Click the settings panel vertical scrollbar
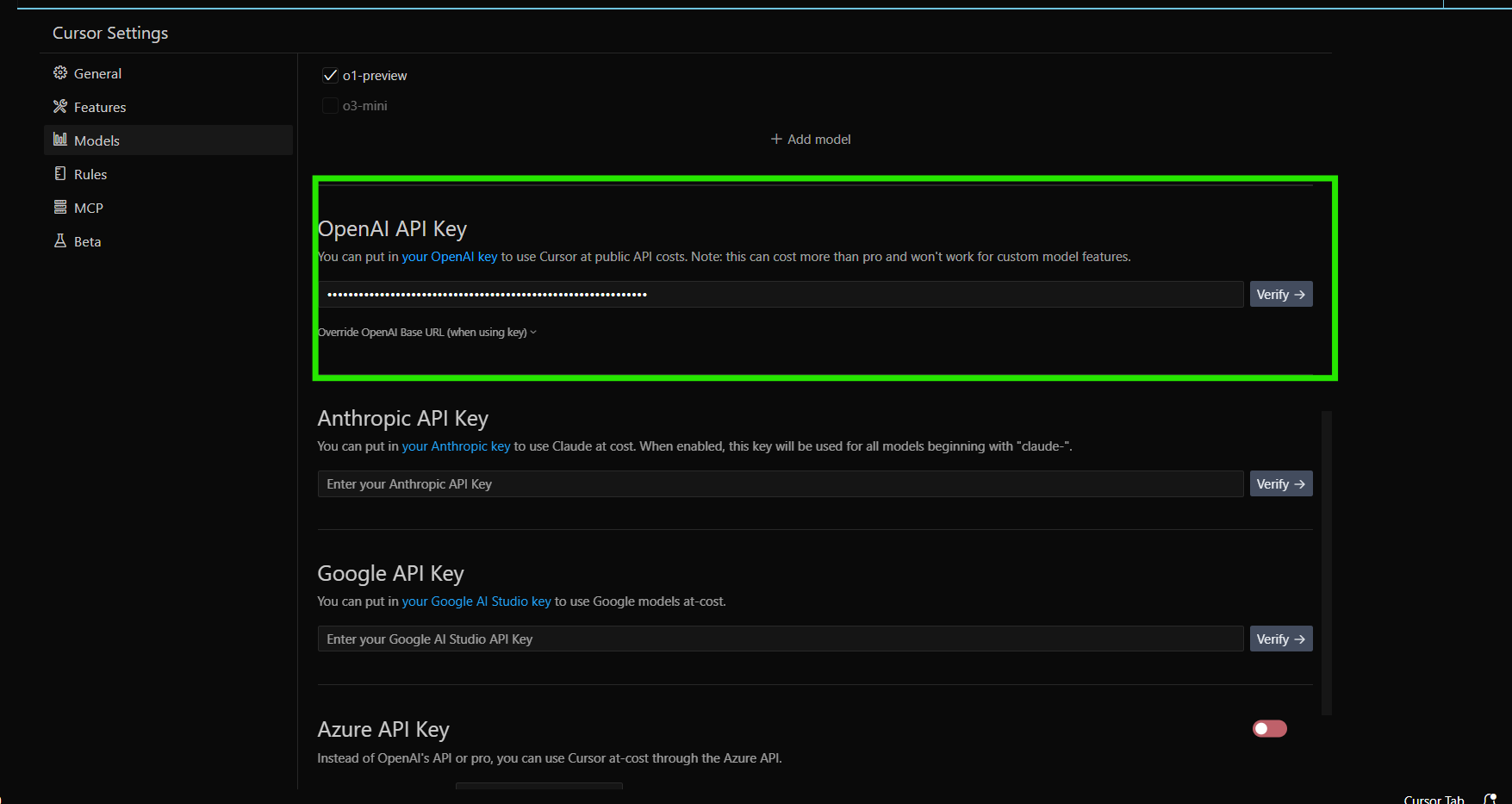The height and width of the screenshot is (804, 1512). click(1327, 560)
